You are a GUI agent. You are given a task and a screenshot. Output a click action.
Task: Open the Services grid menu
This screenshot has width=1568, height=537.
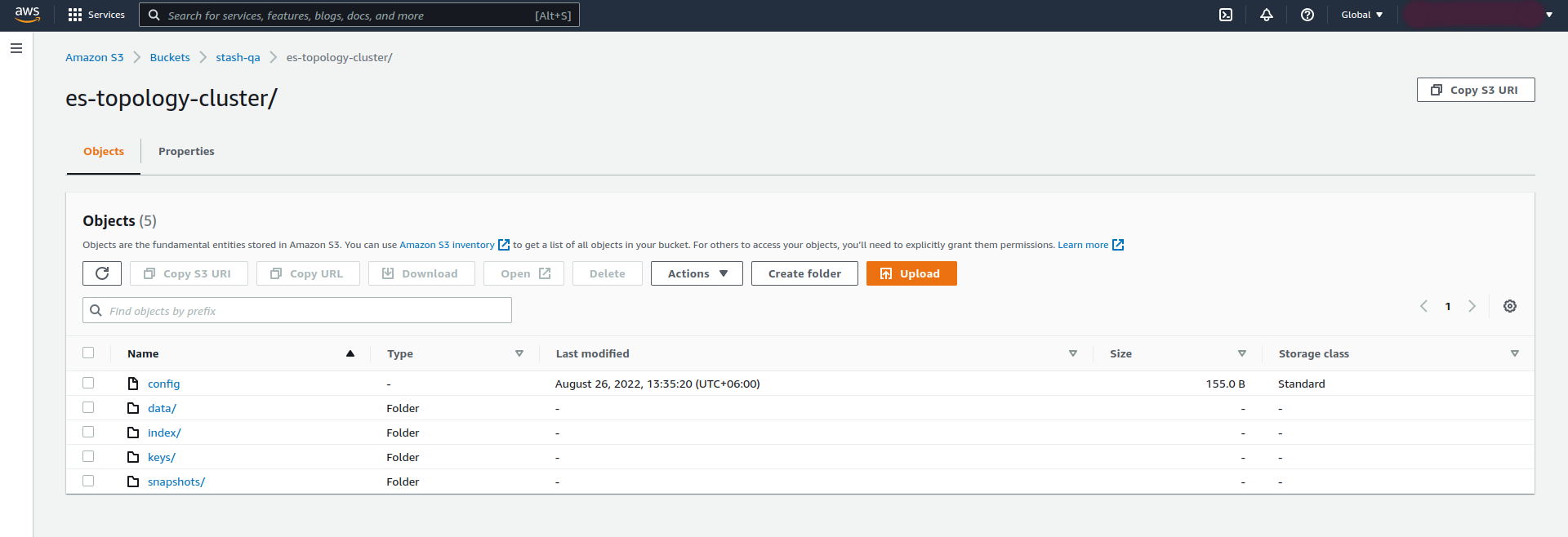[96, 15]
